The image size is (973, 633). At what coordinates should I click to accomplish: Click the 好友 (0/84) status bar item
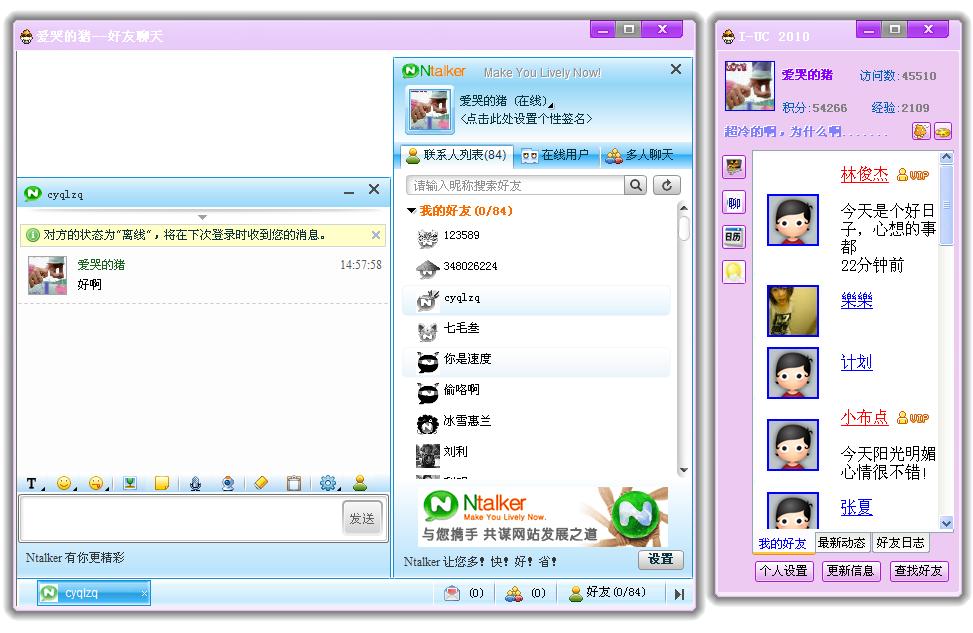pyautogui.click(x=608, y=593)
